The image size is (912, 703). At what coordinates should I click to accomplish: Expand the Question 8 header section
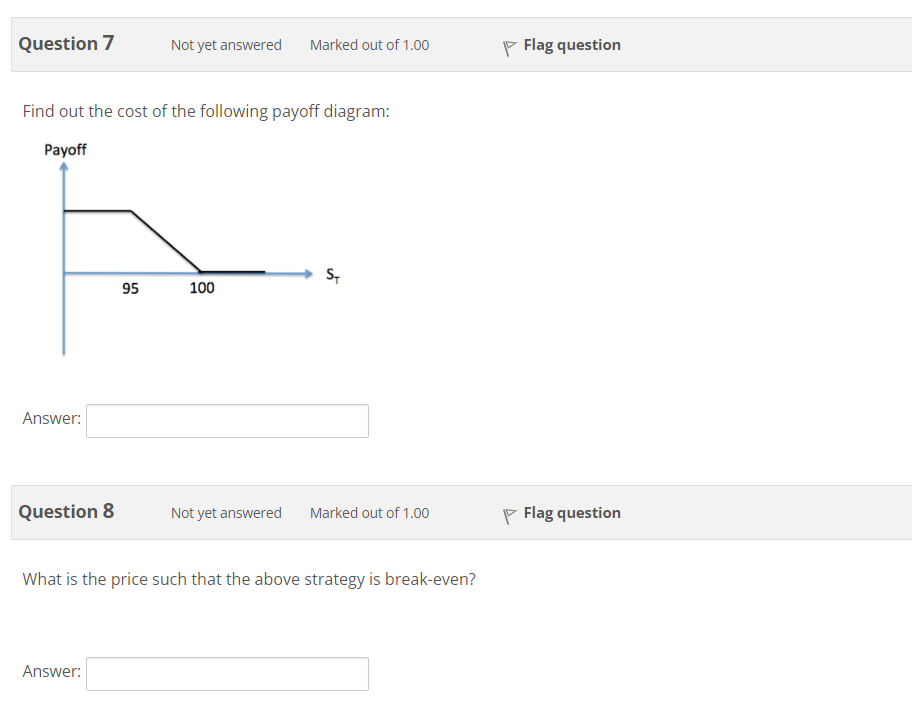point(66,511)
